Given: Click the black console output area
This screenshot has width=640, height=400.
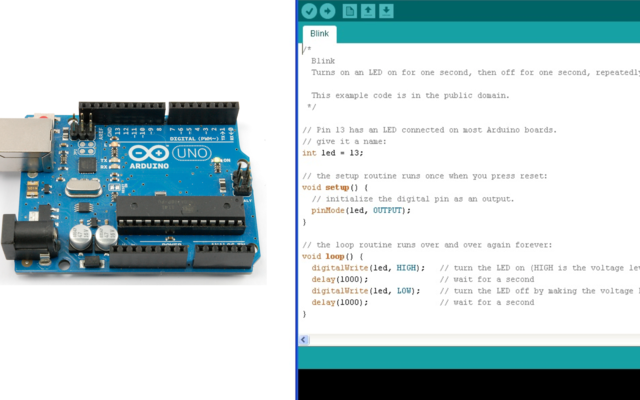Looking at the screenshot, I should pos(469,384).
